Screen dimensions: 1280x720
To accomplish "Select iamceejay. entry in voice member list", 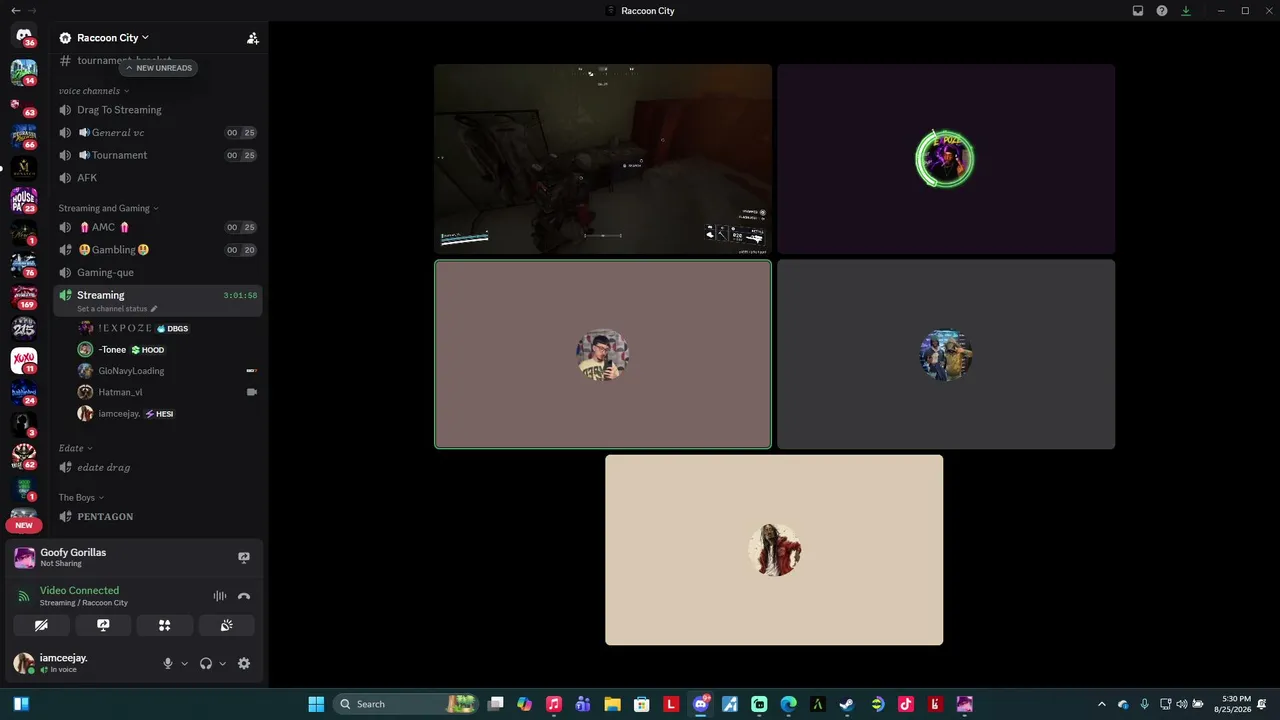I will 167,413.
